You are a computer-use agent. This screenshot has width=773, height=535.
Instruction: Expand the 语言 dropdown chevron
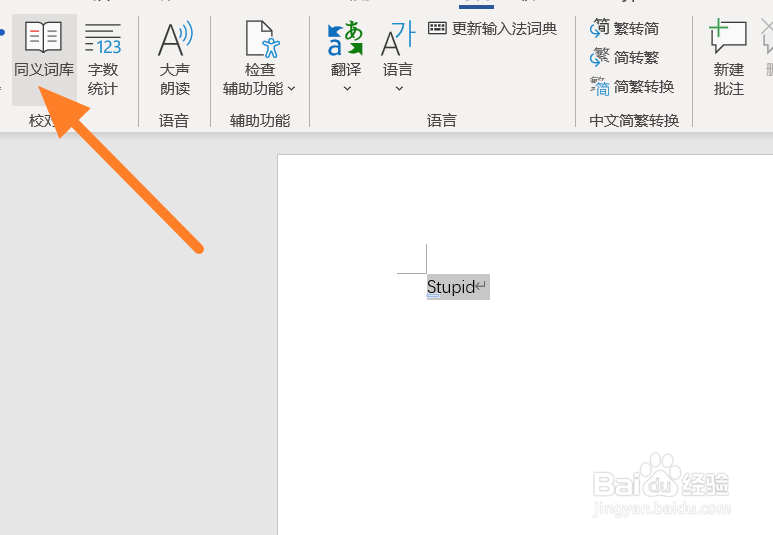coord(399,89)
